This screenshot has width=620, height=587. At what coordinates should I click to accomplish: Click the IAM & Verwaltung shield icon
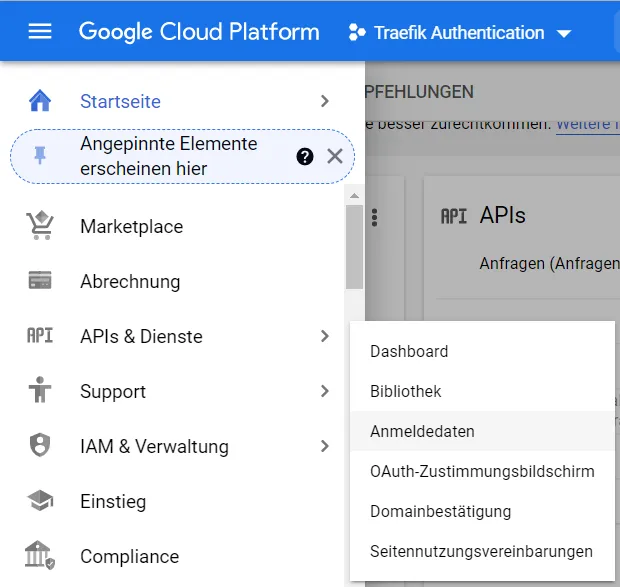coord(40,445)
